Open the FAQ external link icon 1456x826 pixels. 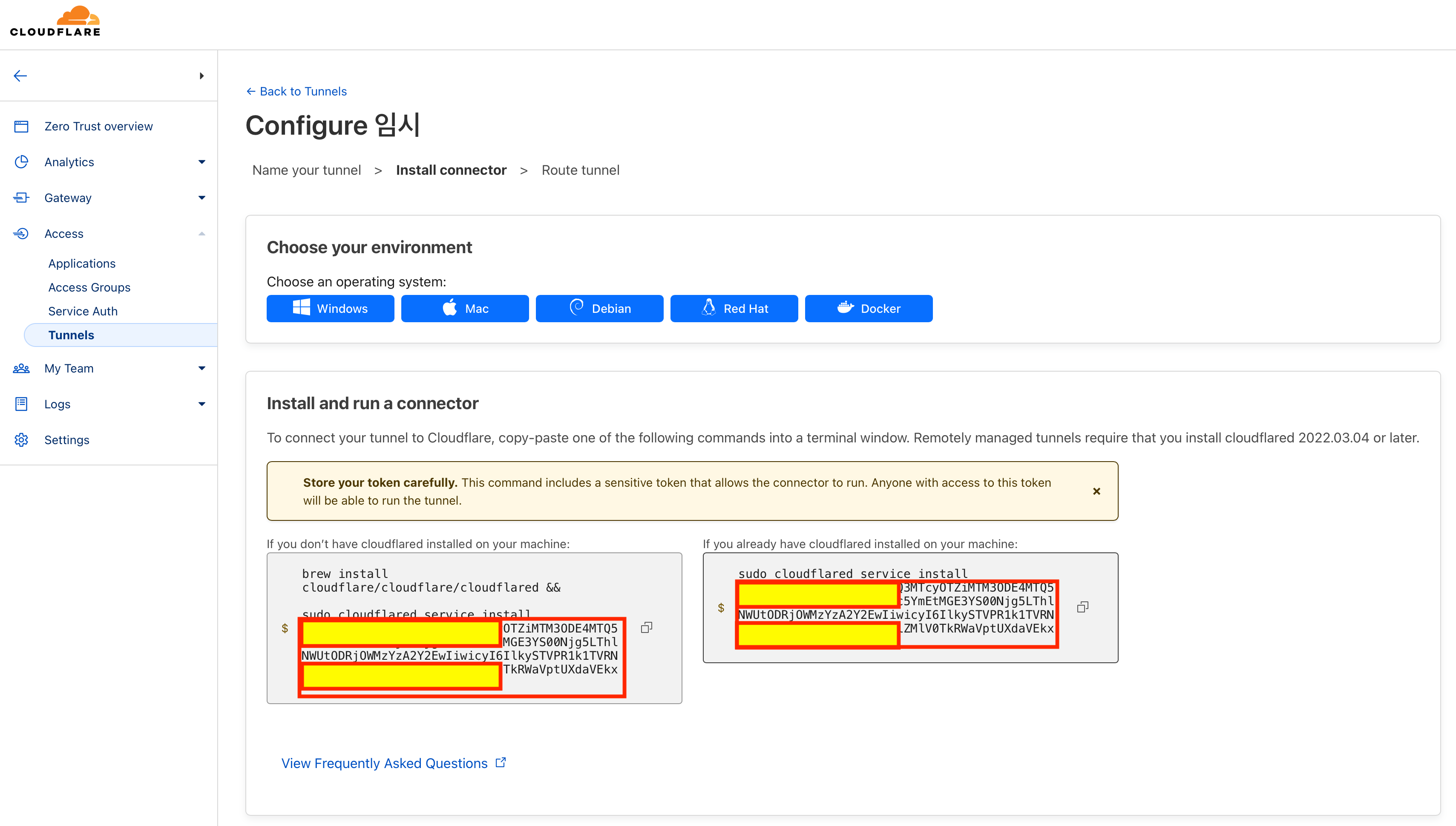click(501, 762)
